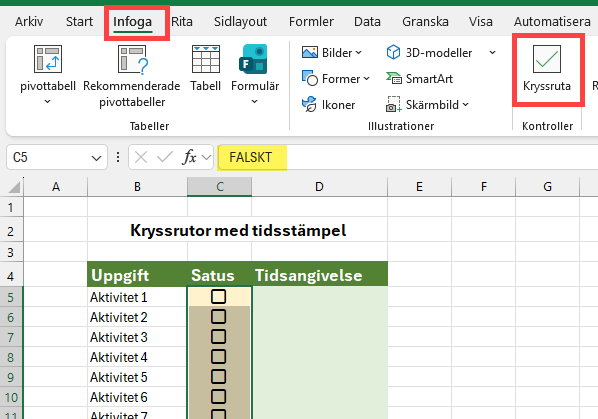
Task: Switch to the Rita tab
Action: 182,21
